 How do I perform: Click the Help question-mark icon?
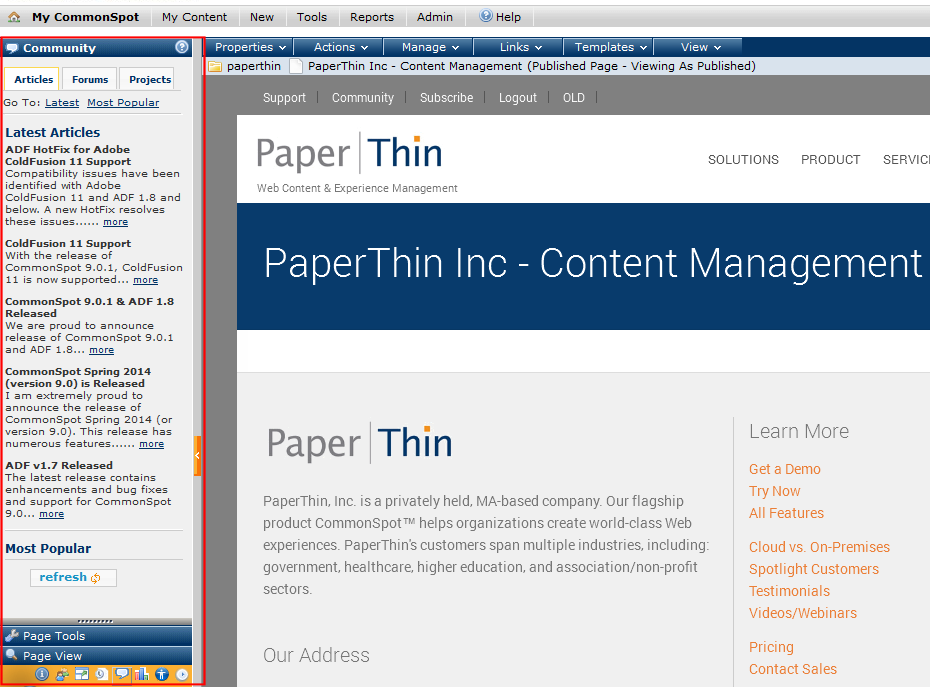[x=486, y=16]
